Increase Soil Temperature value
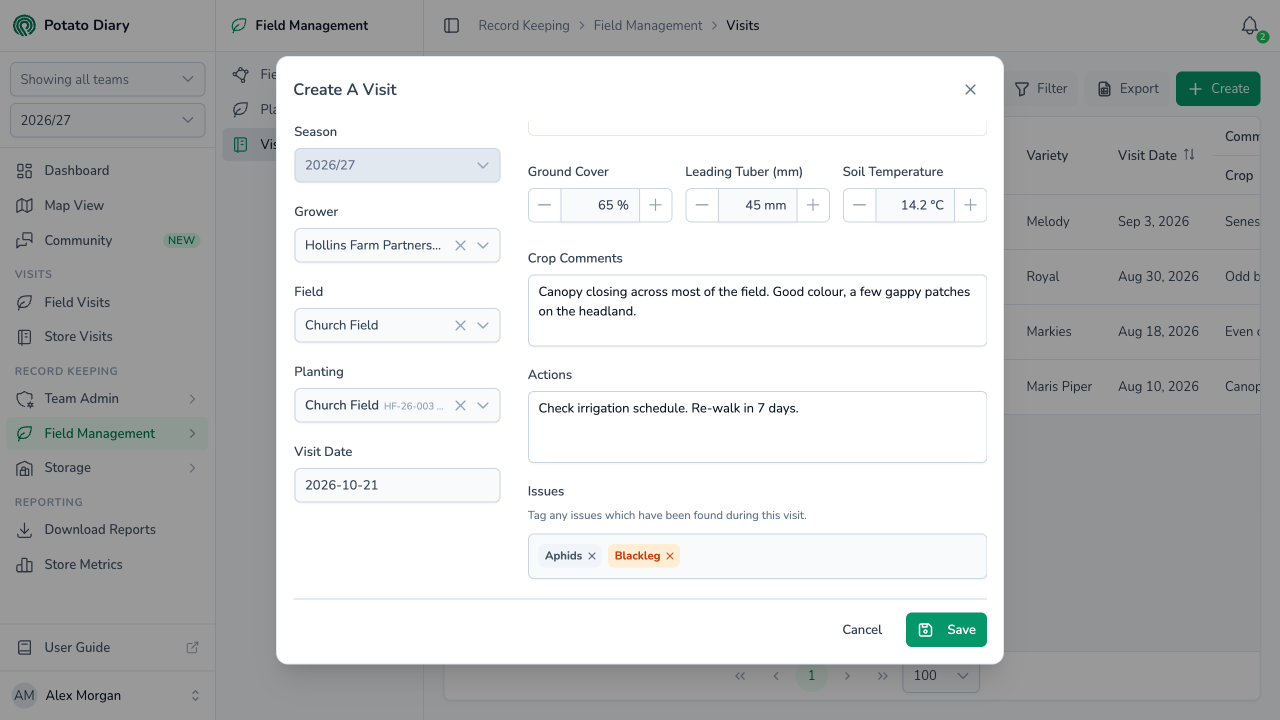 [x=970, y=205]
